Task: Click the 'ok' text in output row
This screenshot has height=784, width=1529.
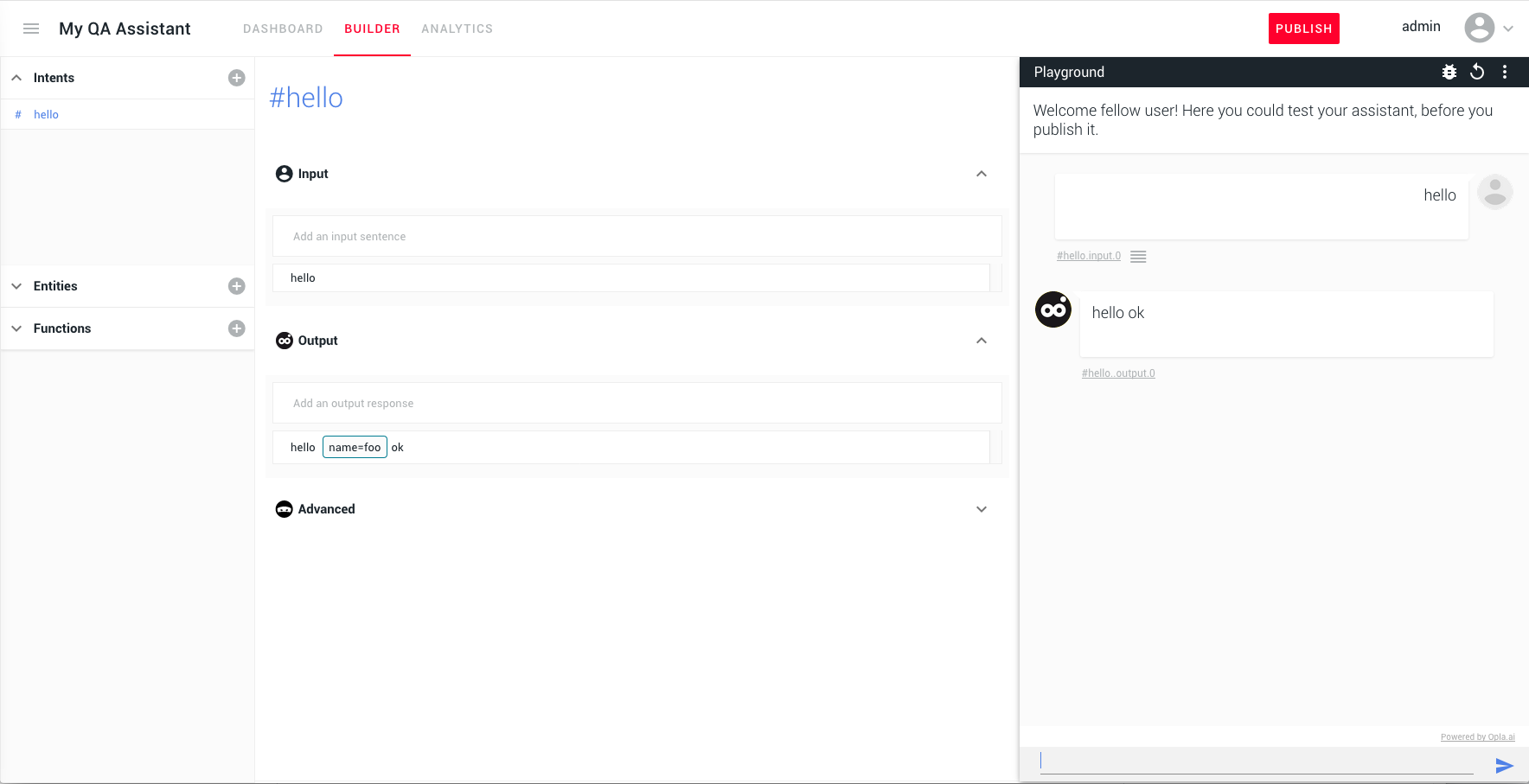Action: pos(397,447)
